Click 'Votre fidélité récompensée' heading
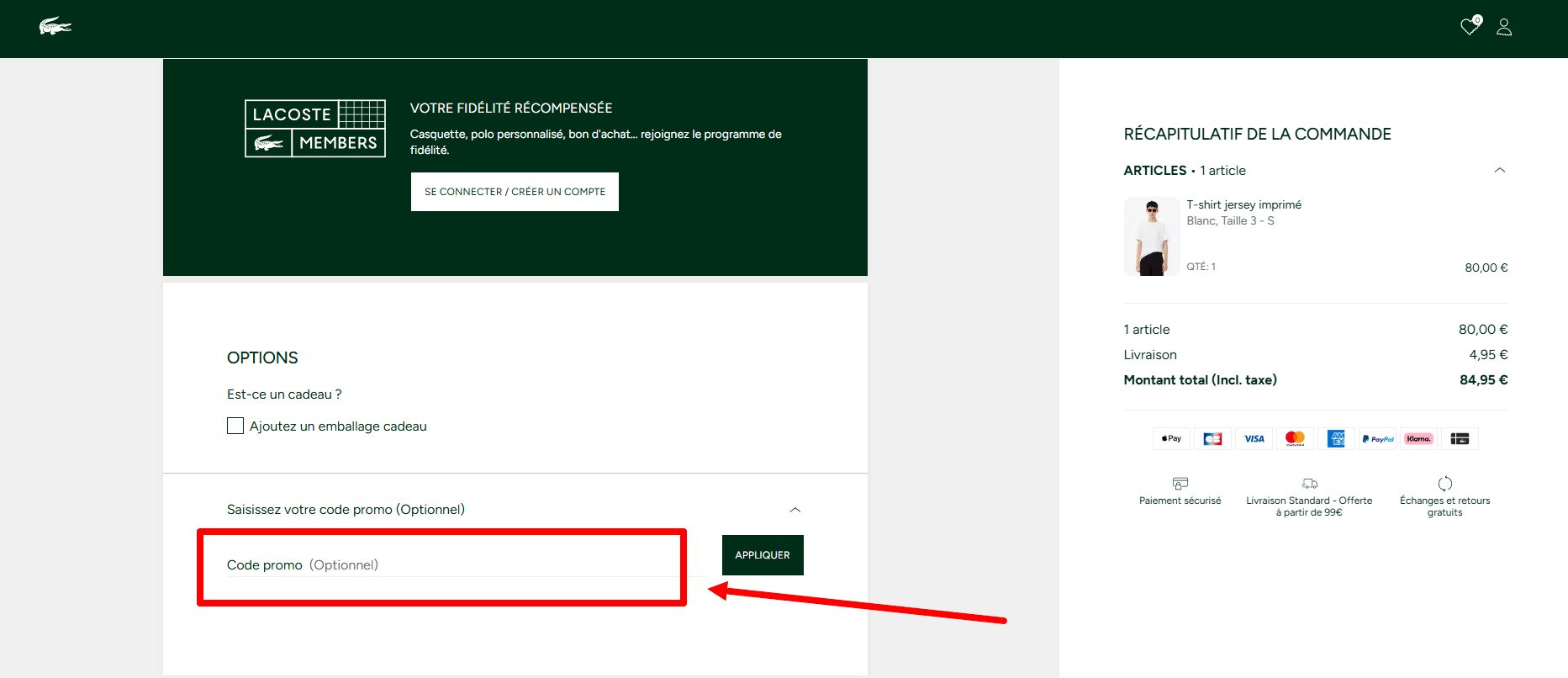 click(511, 108)
